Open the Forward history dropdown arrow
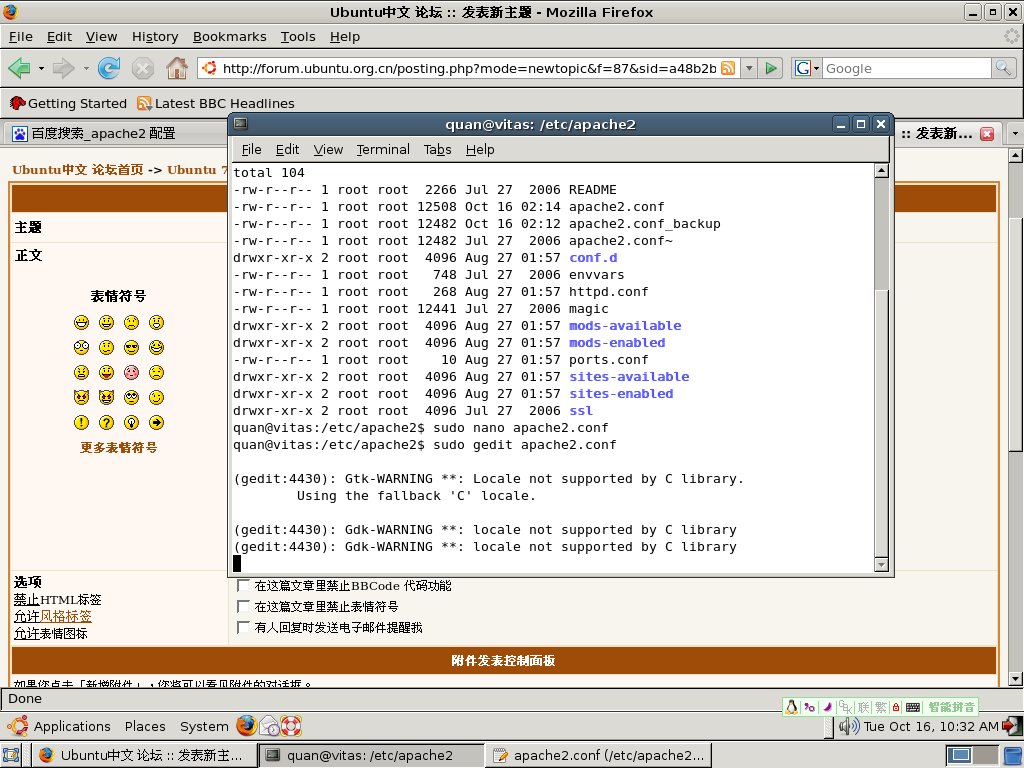 [x=86, y=68]
